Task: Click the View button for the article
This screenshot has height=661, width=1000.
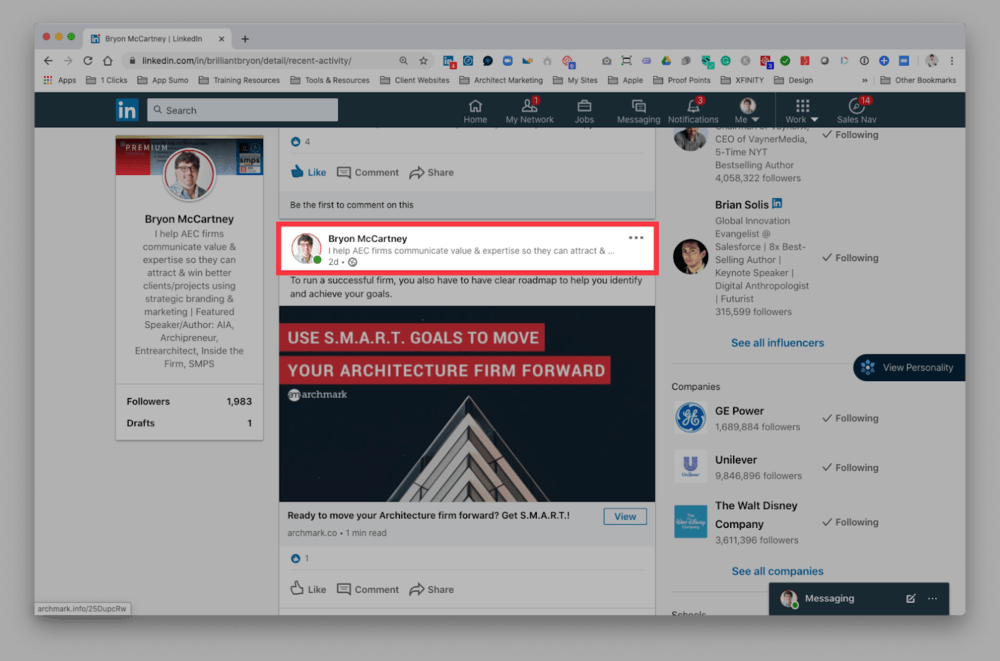Action: tap(625, 517)
